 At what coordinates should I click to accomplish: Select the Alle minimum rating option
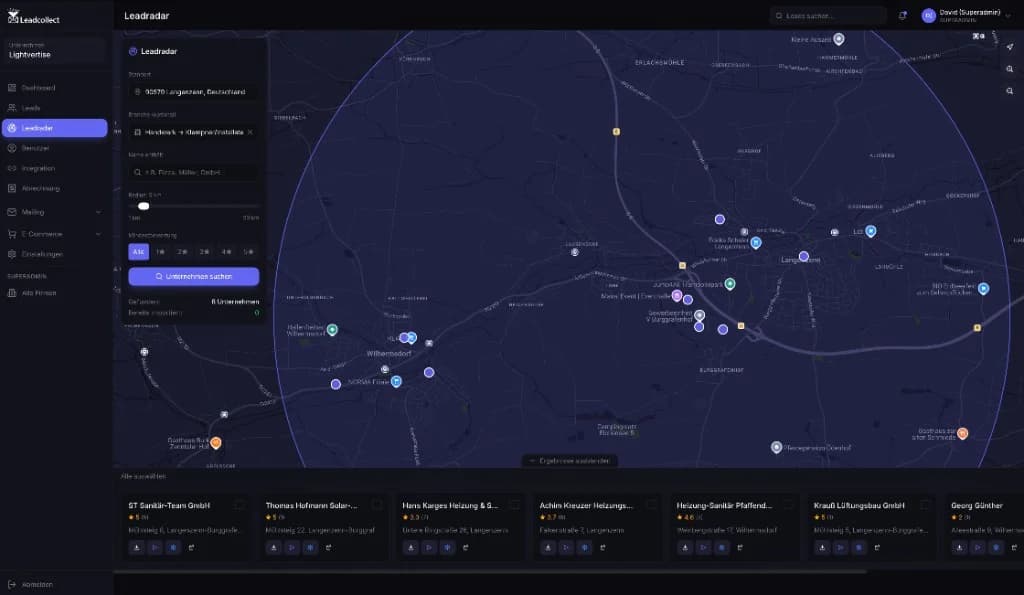(x=138, y=251)
